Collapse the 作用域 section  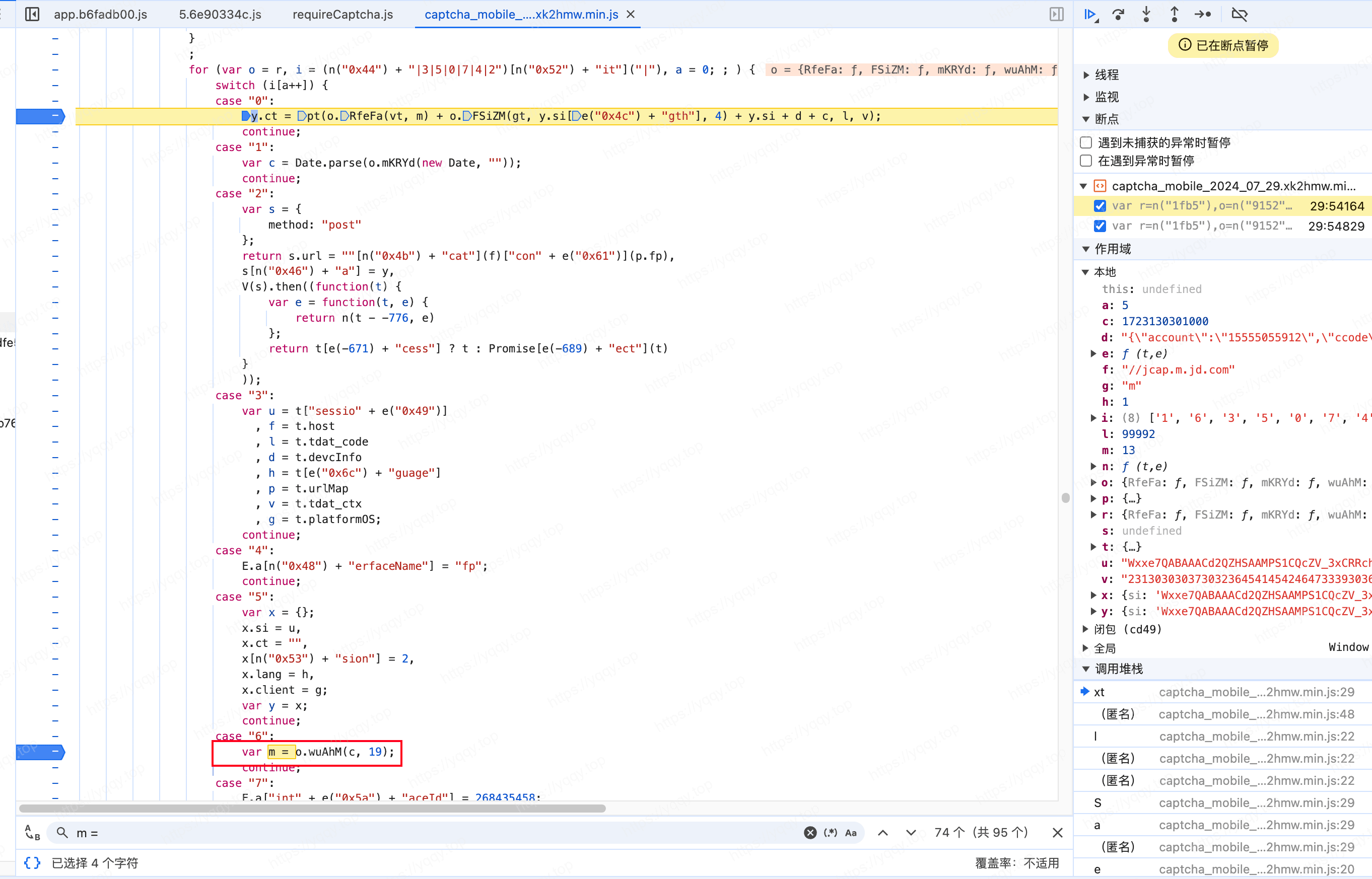[x=1086, y=249]
